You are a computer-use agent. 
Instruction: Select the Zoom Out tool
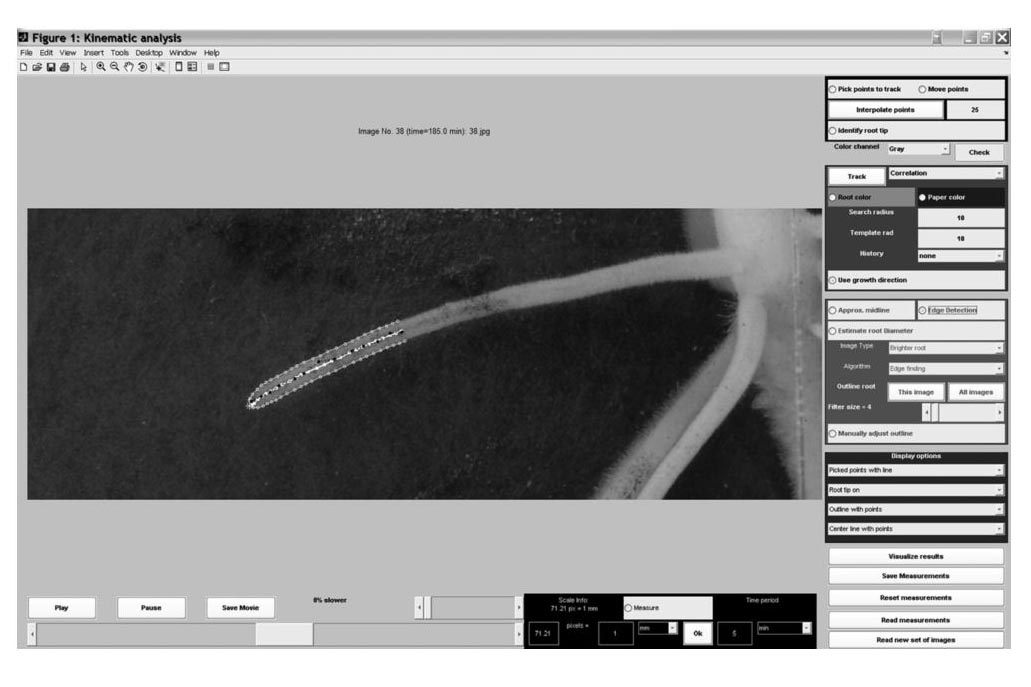point(115,67)
